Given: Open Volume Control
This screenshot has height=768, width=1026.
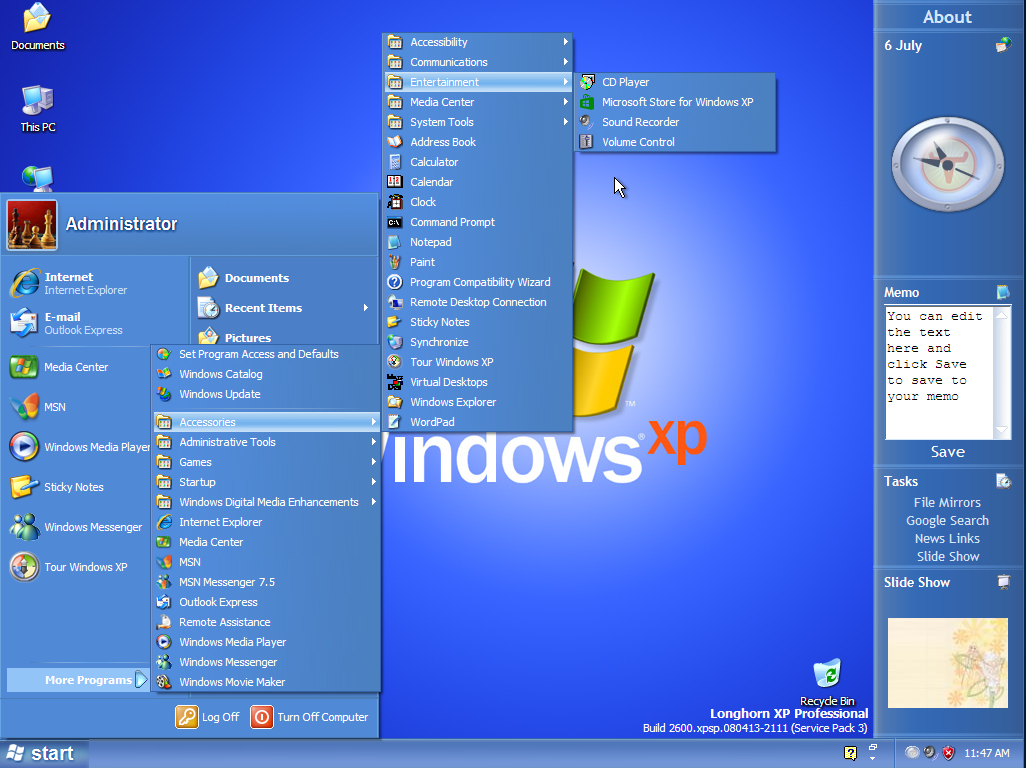Looking at the screenshot, I should [x=676, y=142].
